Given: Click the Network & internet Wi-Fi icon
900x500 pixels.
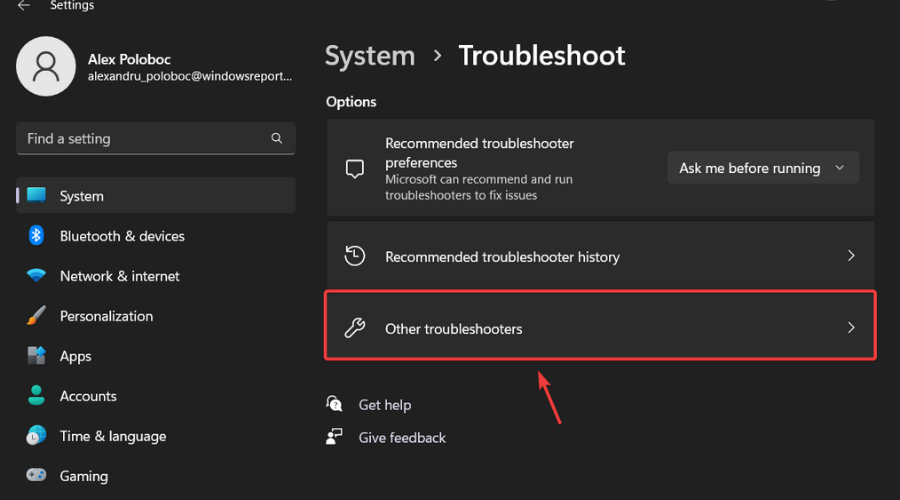Looking at the screenshot, I should click(37, 276).
